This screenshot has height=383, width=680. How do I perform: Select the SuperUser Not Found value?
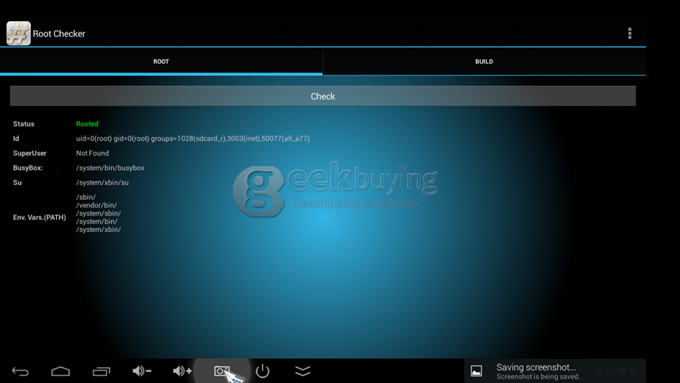92,153
